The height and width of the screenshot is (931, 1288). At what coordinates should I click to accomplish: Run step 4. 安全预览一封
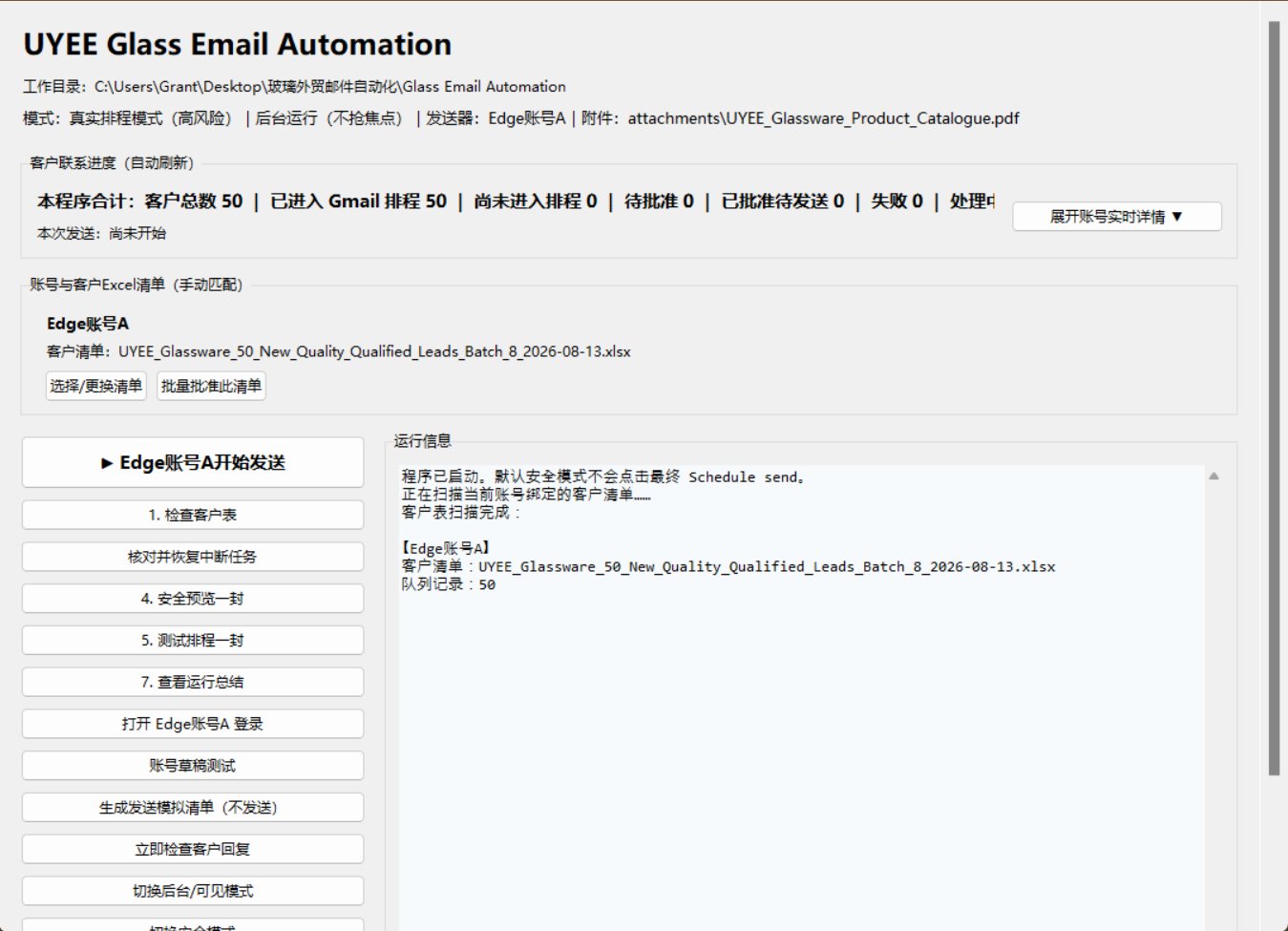click(193, 599)
